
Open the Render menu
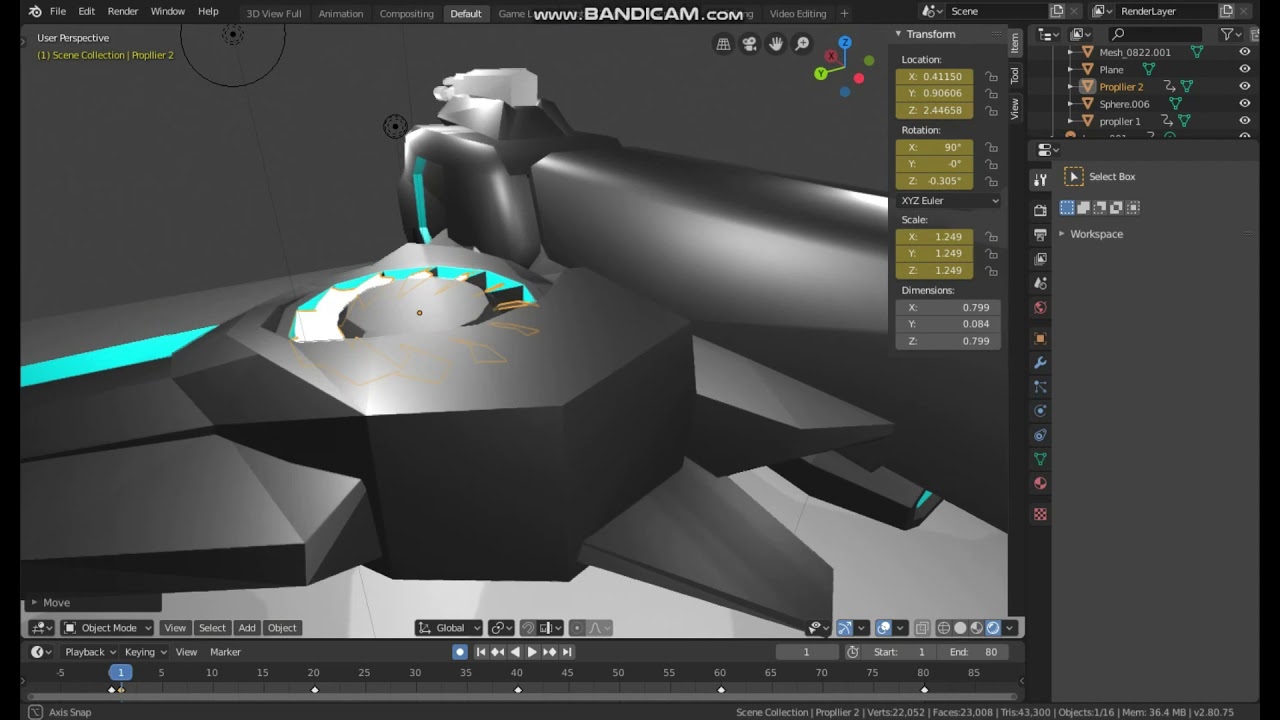point(123,12)
